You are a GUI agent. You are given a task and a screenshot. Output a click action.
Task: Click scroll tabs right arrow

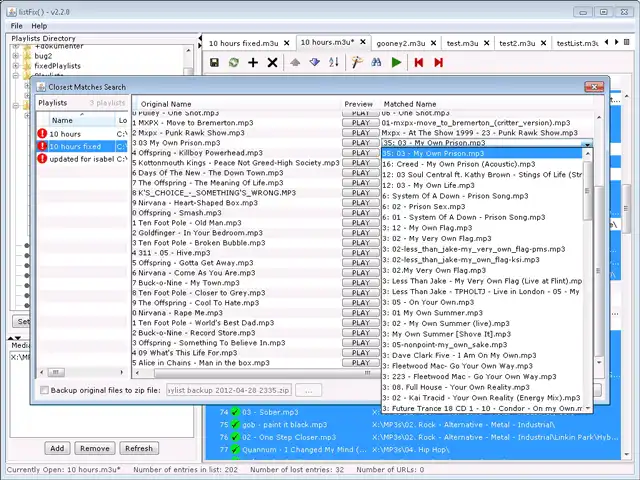[x=616, y=42]
